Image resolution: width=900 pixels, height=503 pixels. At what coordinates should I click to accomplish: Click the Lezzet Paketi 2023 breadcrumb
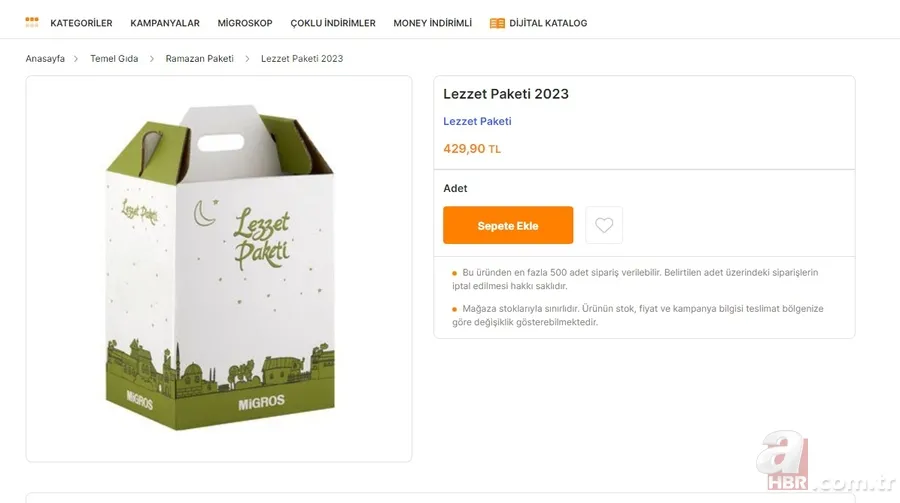point(302,59)
